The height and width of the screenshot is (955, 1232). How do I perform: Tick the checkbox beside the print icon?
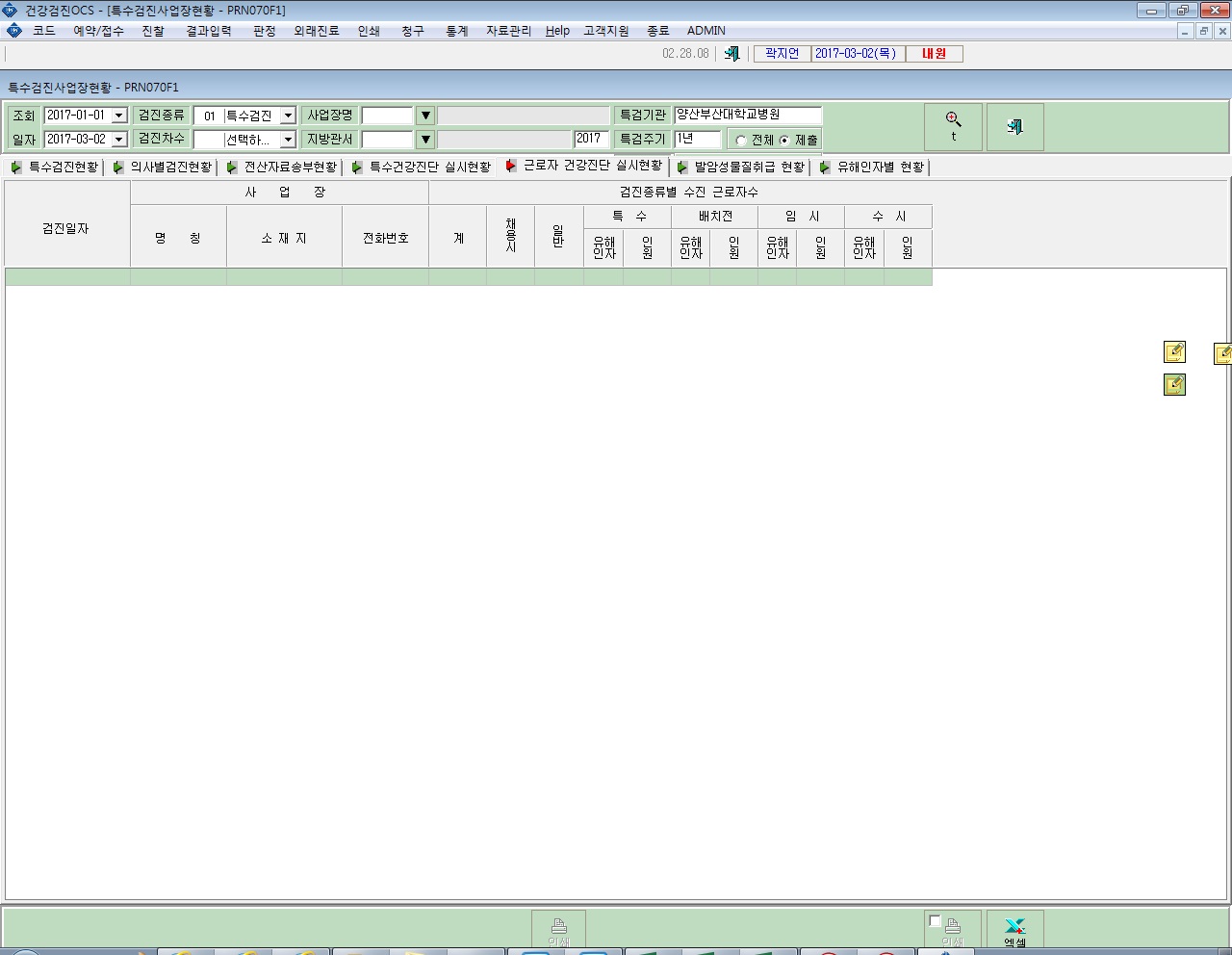935,921
